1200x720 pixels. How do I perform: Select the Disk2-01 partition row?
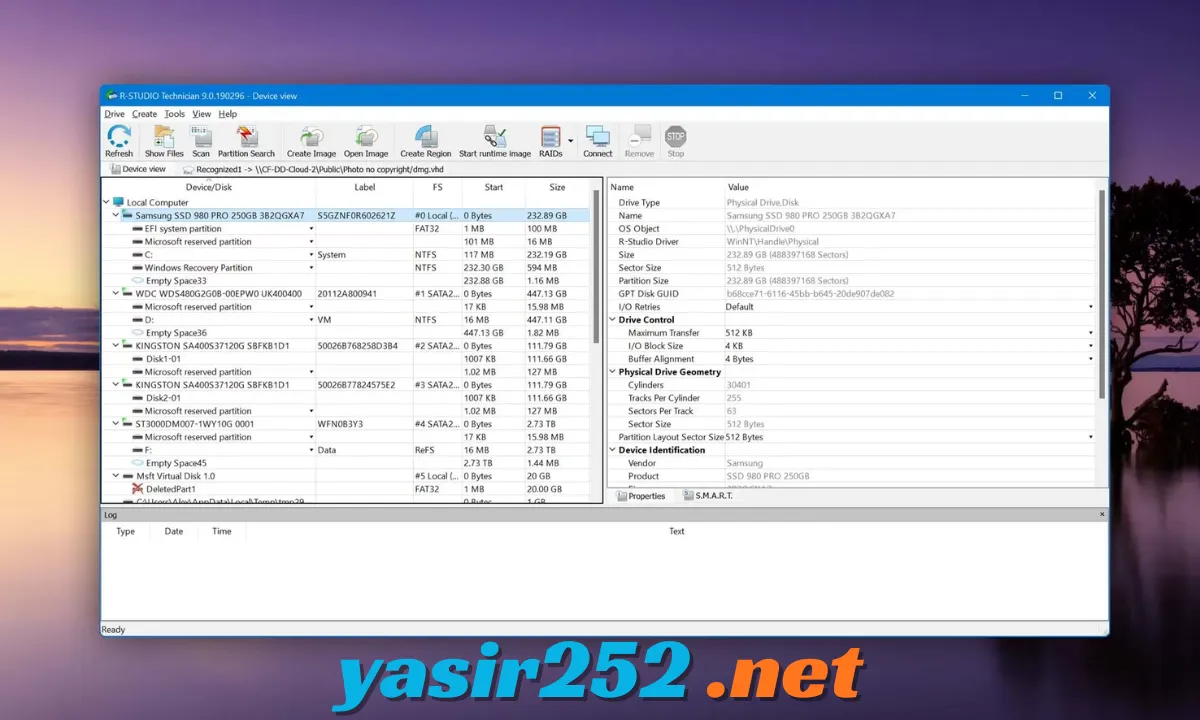click(x=346, y=398)
